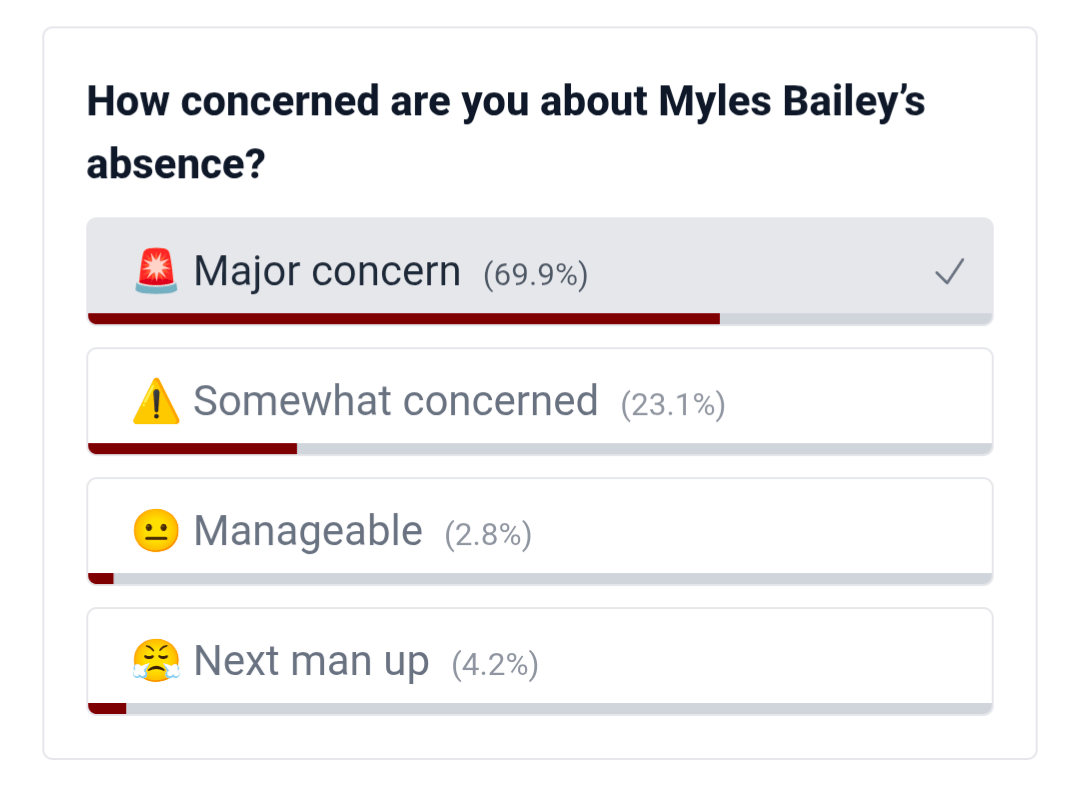Click the huffing angry face emoji
This screenshot has width=1080, height=807.
pos(156,662)
